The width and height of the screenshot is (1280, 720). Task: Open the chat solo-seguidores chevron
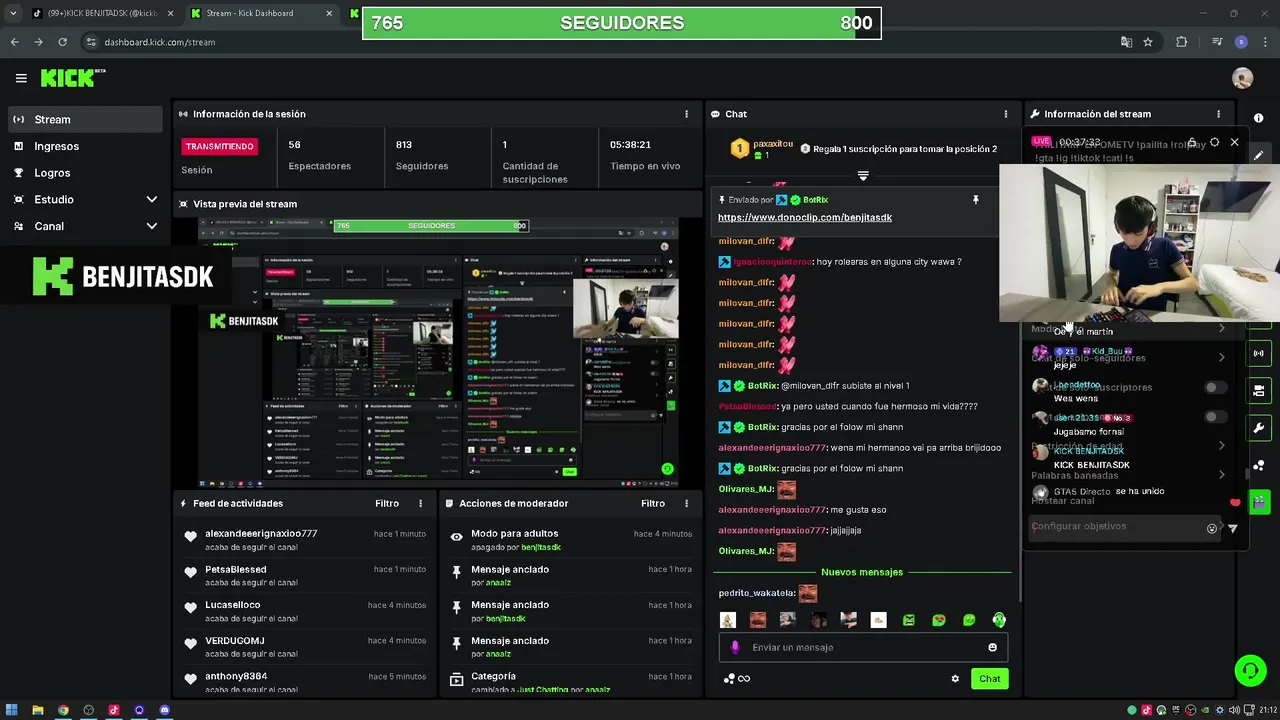point(1221,358)
